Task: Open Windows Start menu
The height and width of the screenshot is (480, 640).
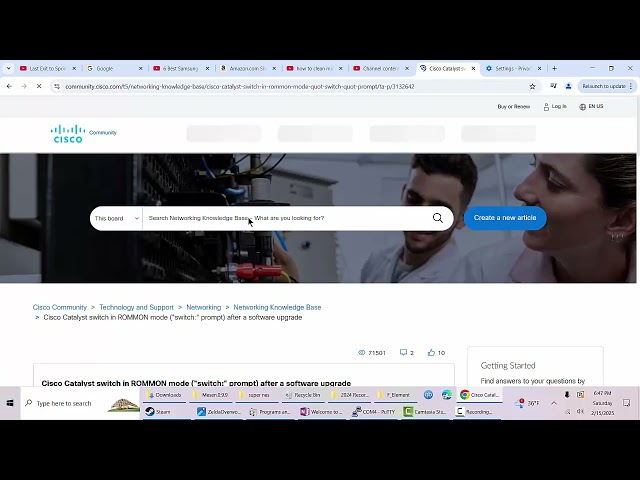Action: pos(10,403)
